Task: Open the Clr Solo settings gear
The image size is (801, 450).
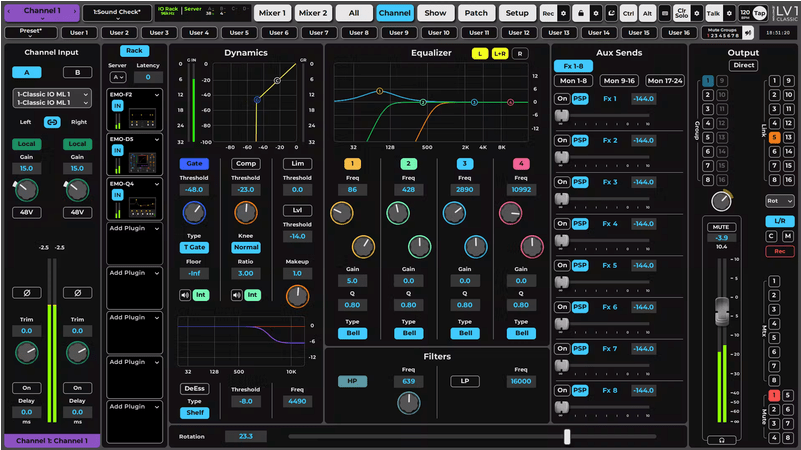Action: 697,13
